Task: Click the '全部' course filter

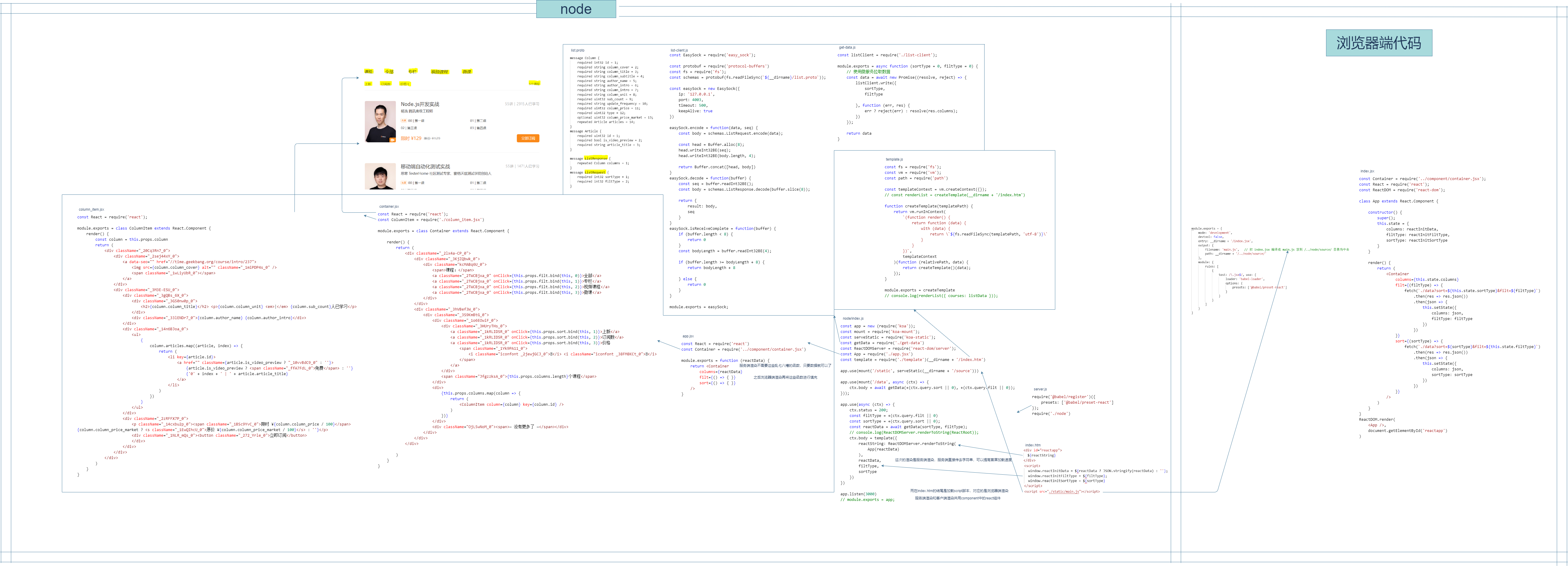Action: tap(389, 72)
